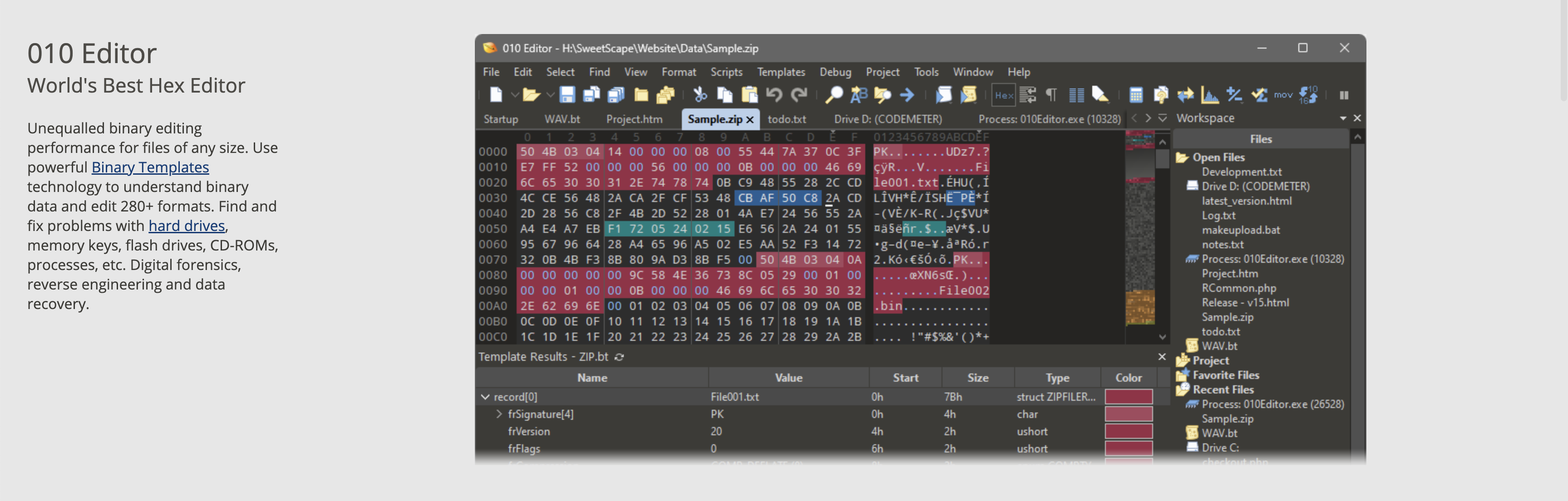Switch to the todo.txt tab
The height and width of the screenshot is (501, 1568).
pos(786,119)
